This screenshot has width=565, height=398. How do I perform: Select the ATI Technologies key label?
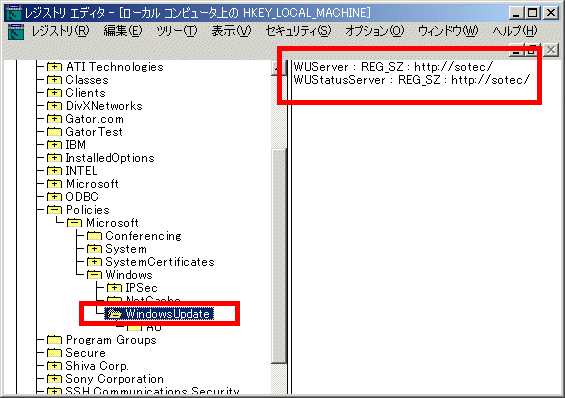point(115,67)
